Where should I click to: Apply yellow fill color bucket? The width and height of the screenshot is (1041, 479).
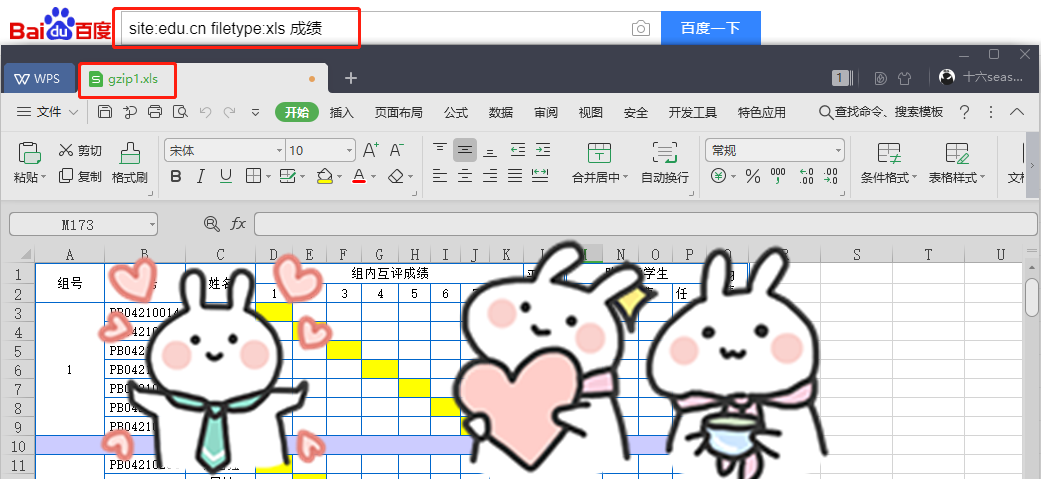324,176
